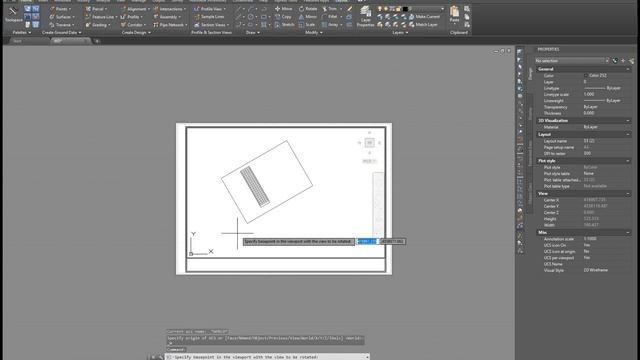Select the Copy tool
The image size is (640, 360).
click(283, 17)
